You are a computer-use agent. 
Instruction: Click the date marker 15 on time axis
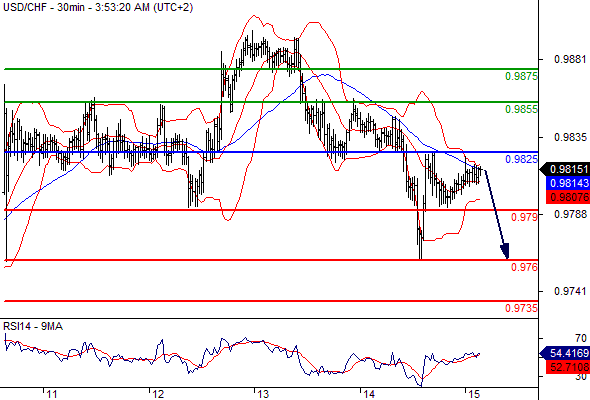tap(474, 394)
